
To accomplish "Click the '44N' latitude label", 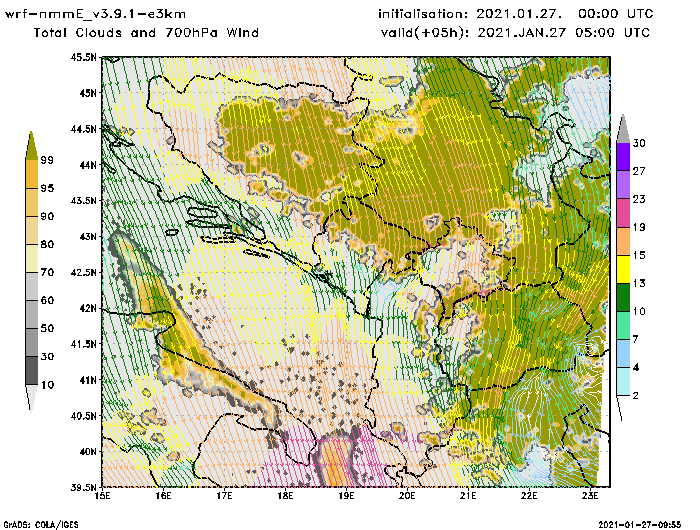I will (x=88, y=165).
